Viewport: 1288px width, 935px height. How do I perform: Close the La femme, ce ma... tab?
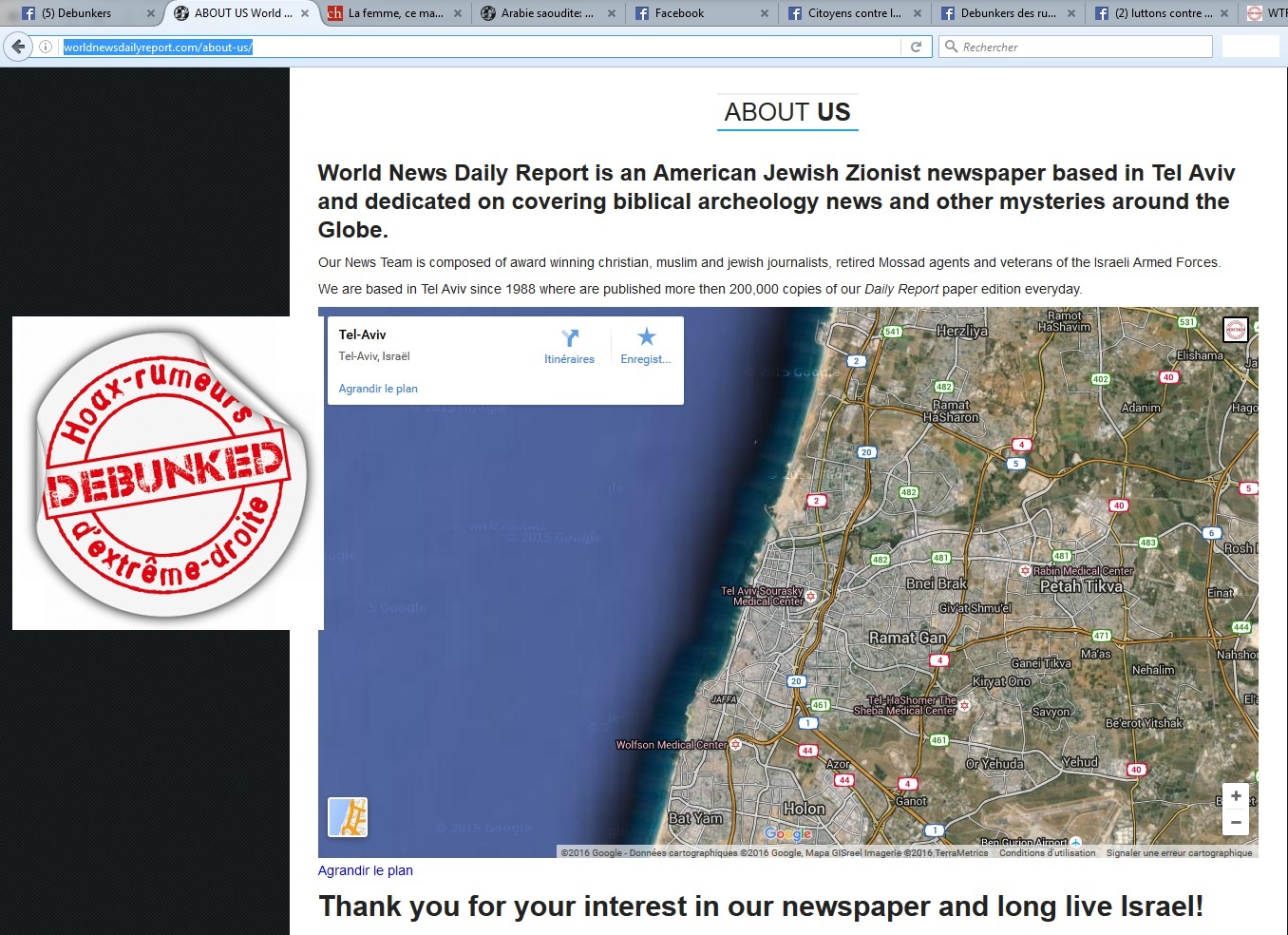point(458,13)
